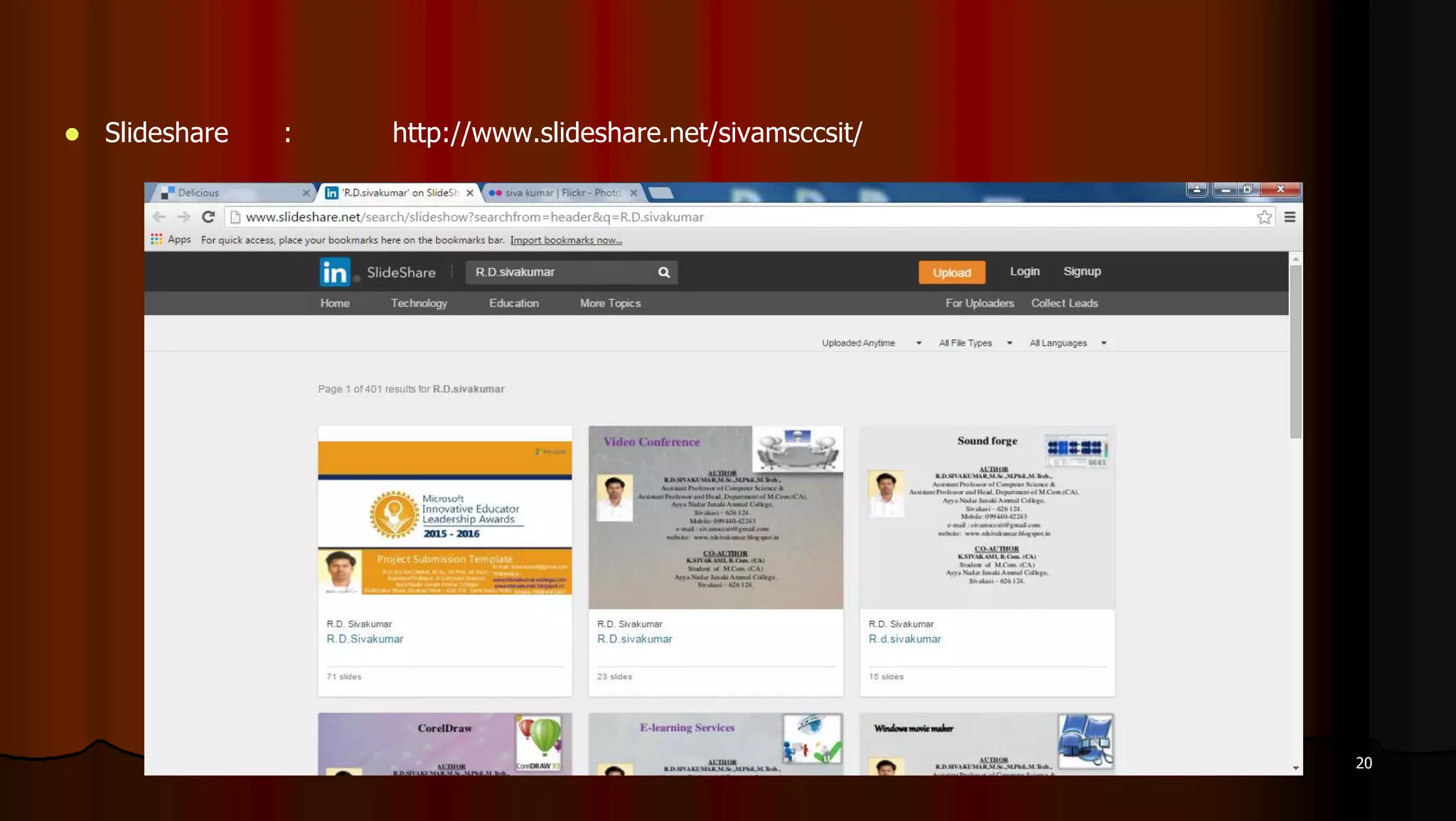Click the browser forward arrow icon
Screen dimensions: 1456x821
click(x=183, y=217)
